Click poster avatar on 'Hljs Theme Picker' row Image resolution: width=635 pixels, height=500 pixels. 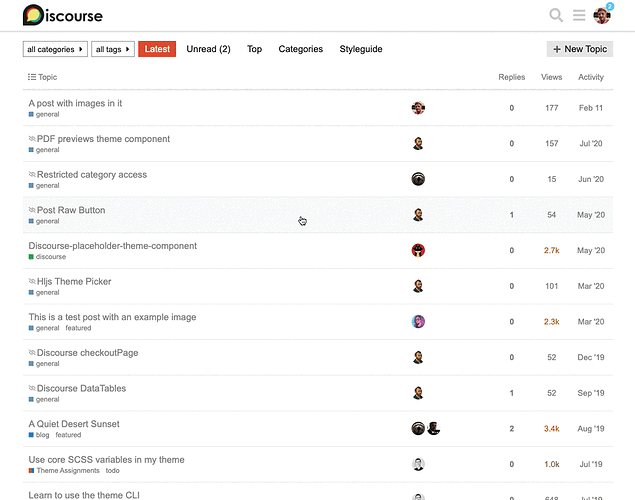418,286
